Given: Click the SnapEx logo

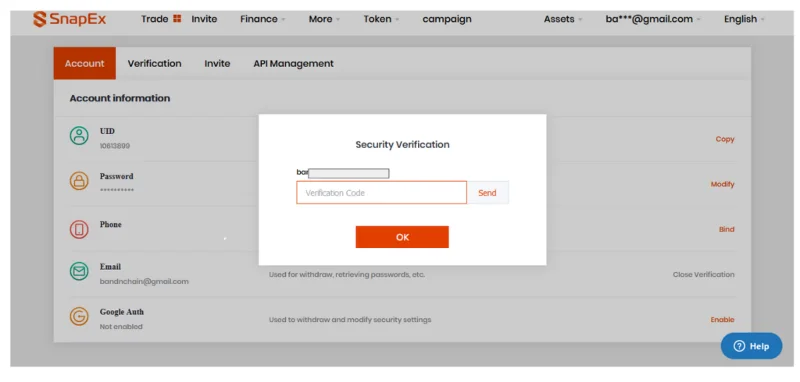Looking at the screenshot, I should click(x=70, y=19).
